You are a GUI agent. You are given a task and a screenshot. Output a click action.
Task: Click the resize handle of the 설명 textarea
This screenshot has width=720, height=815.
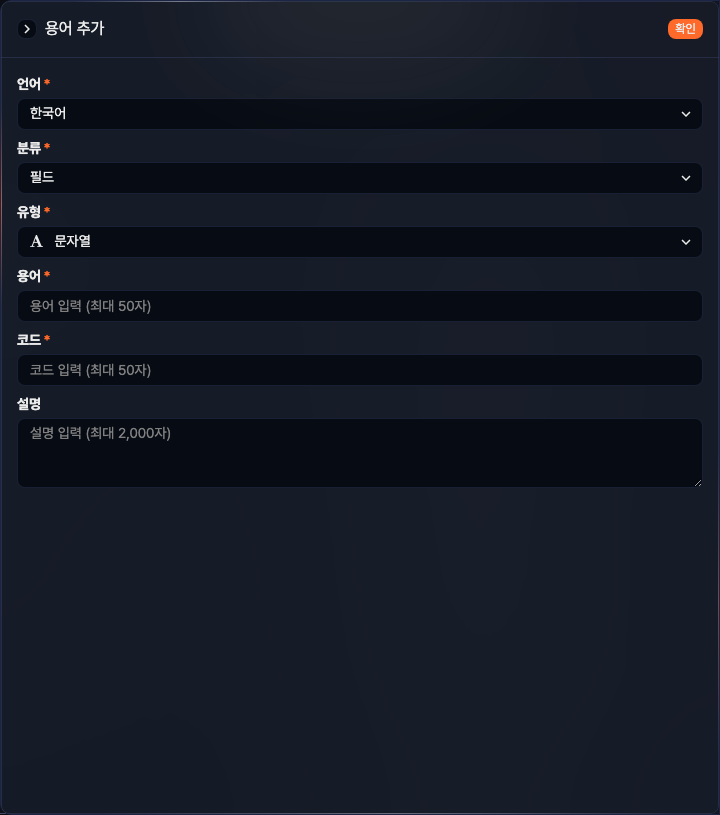[x=697, y=482]
